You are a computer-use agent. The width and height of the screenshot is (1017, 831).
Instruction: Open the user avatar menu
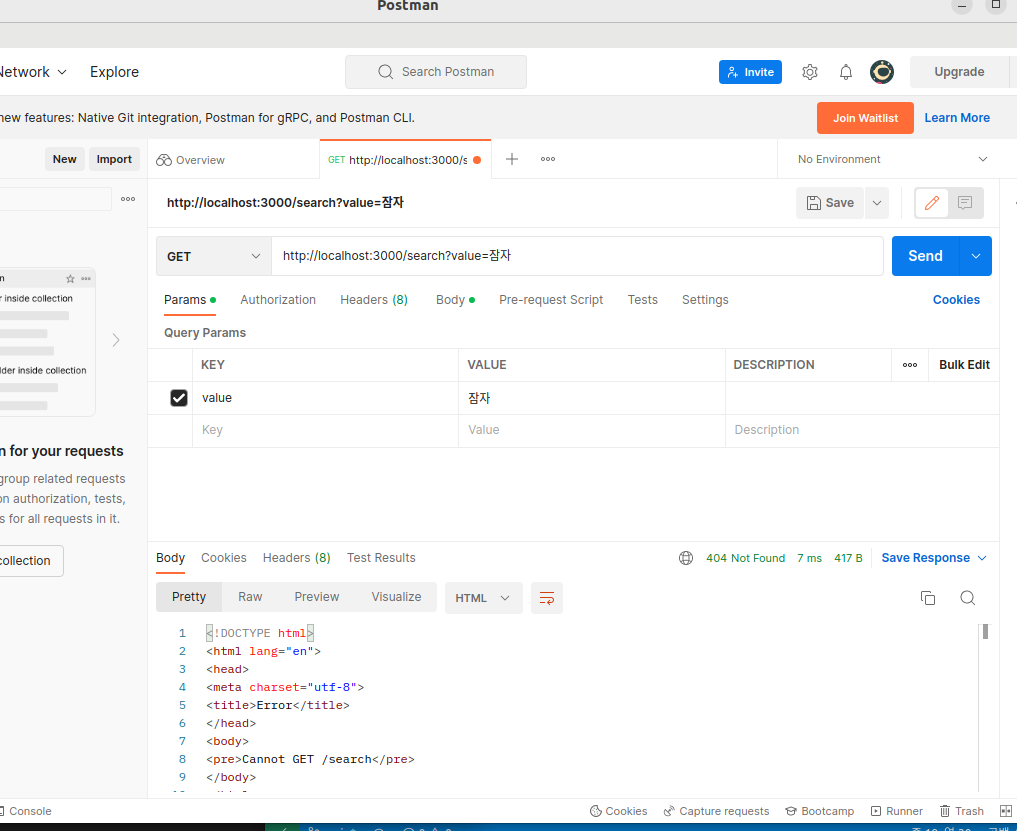click(881, 72)
